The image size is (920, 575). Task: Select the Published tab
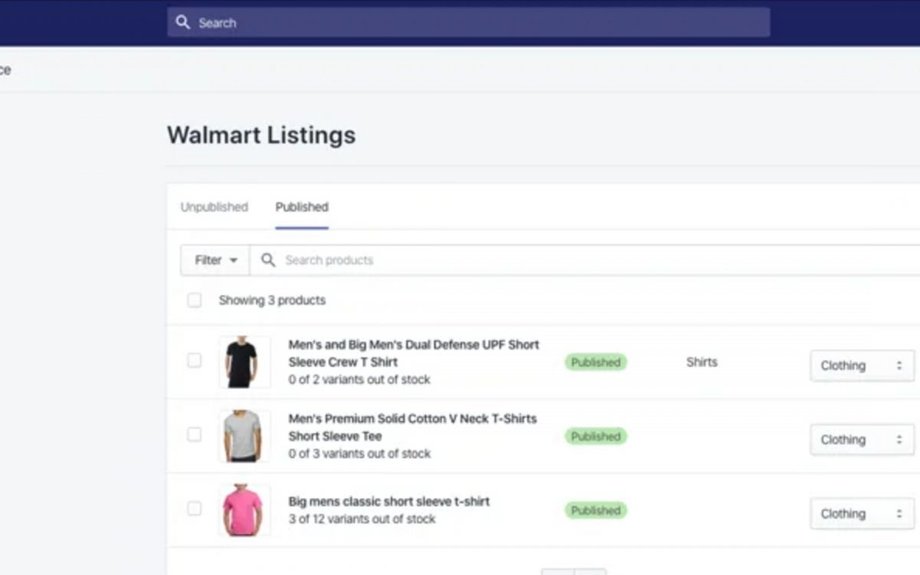(x=302, y=207)
